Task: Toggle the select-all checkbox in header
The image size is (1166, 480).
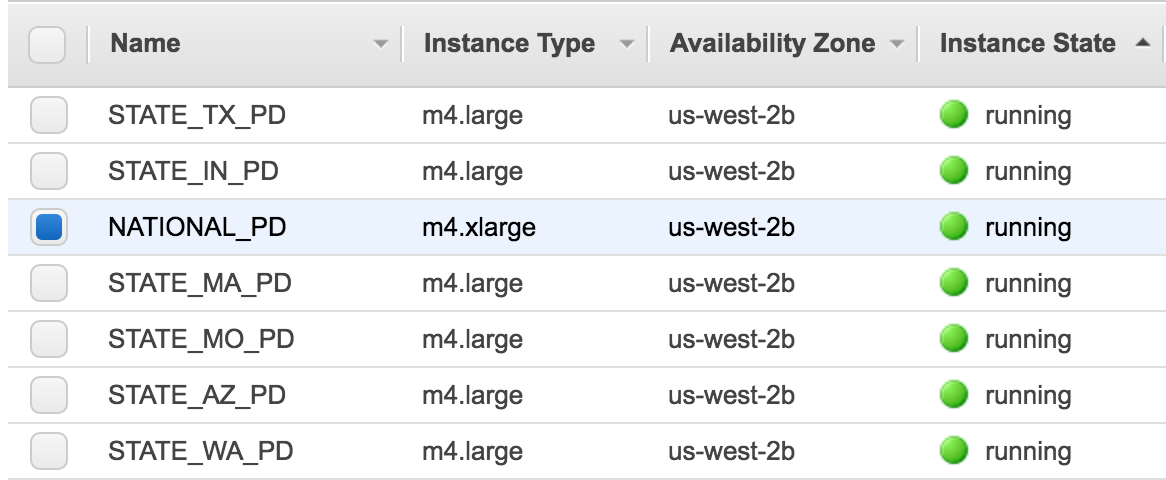Action: click(47, 45)
